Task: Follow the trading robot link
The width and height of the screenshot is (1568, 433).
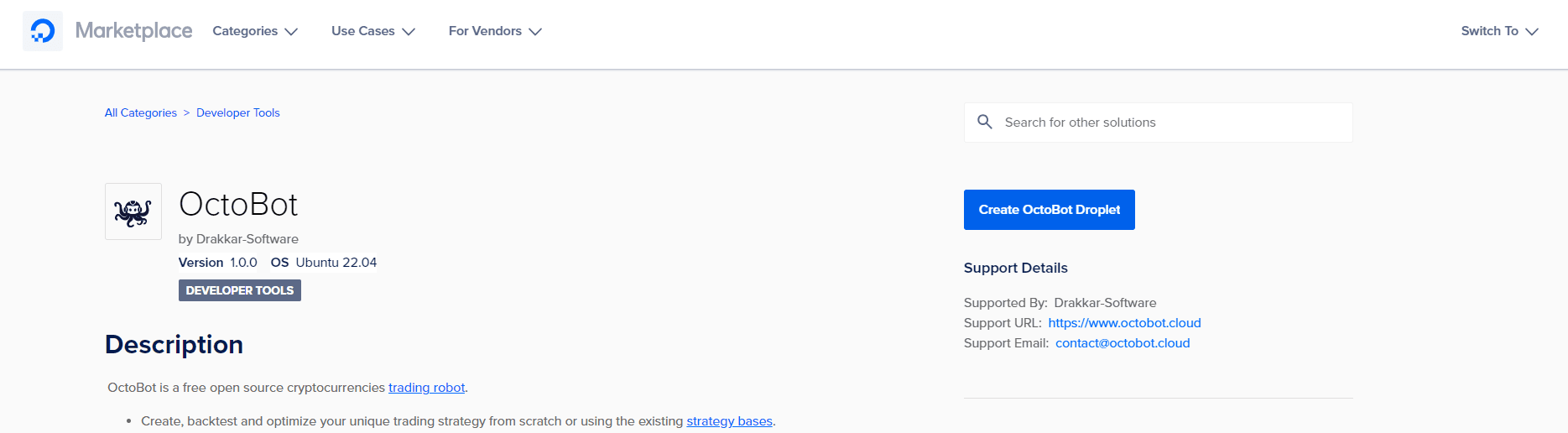Action: coord(426,388)
